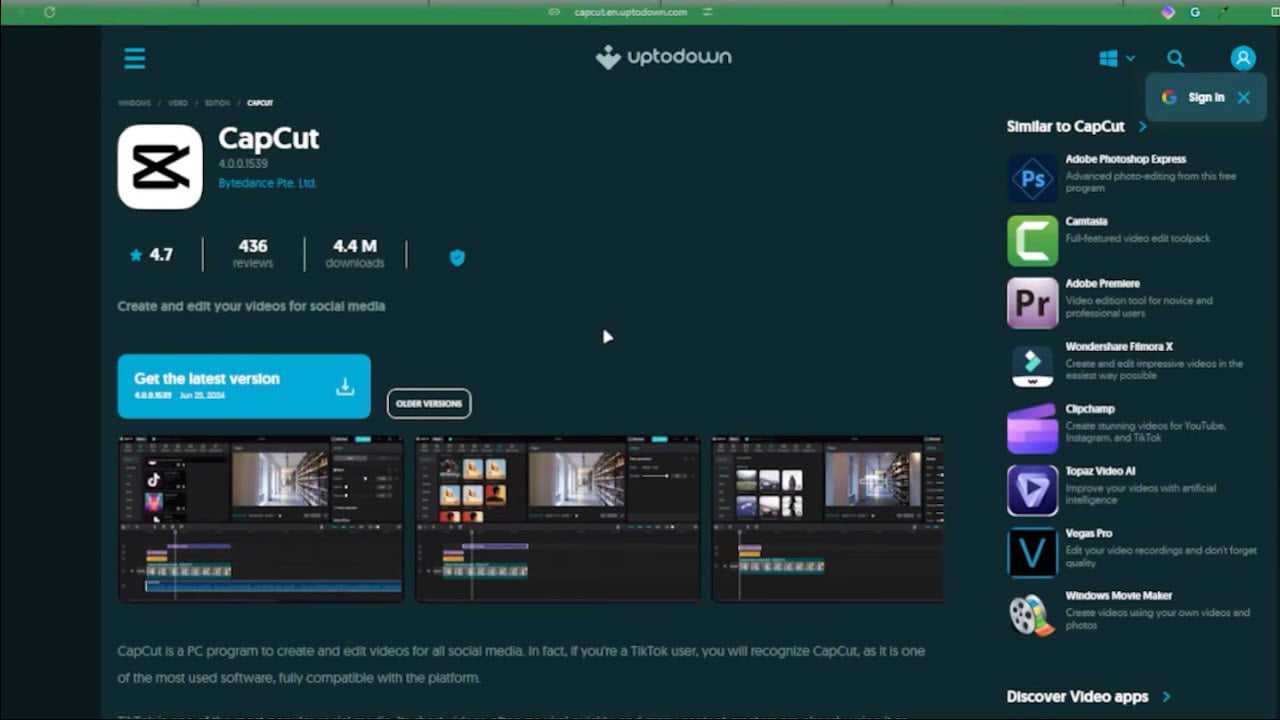This screenshot has width=1280, height=720.
Task: Click the Topaz Video AI icon
Action: point(1032,490)
